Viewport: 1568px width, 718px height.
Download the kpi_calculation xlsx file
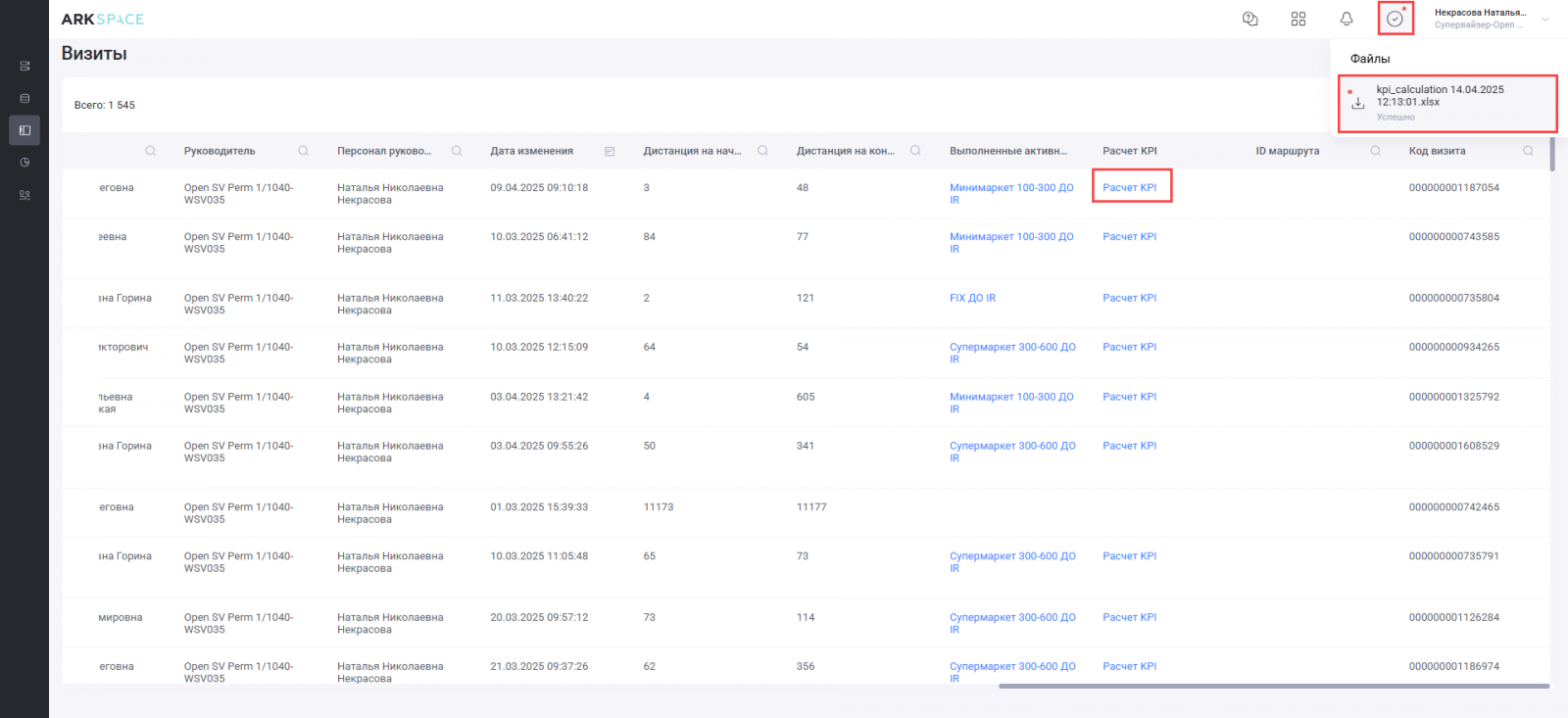click(1358, 103)
